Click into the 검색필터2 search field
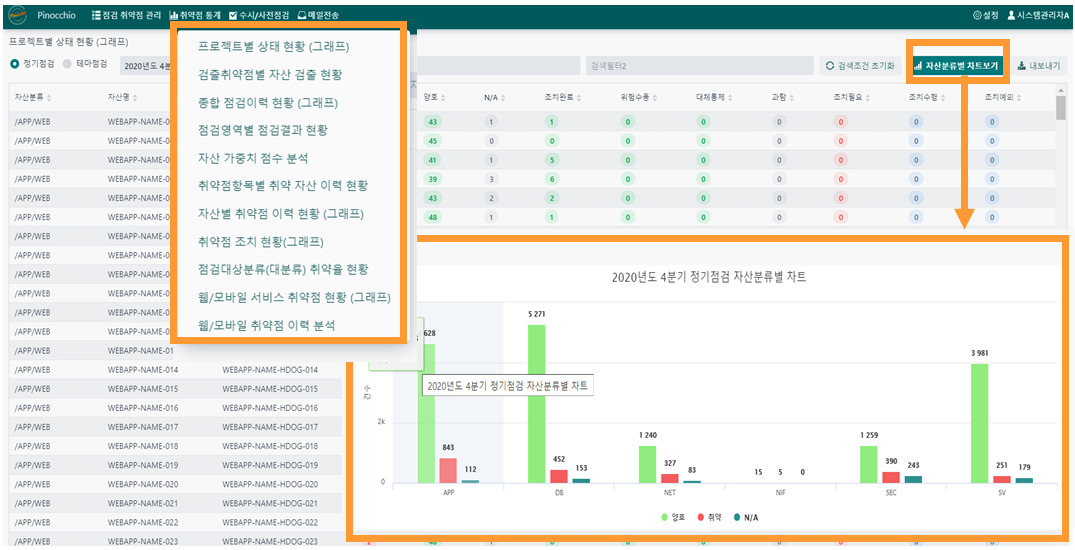 tap(699, 66)
